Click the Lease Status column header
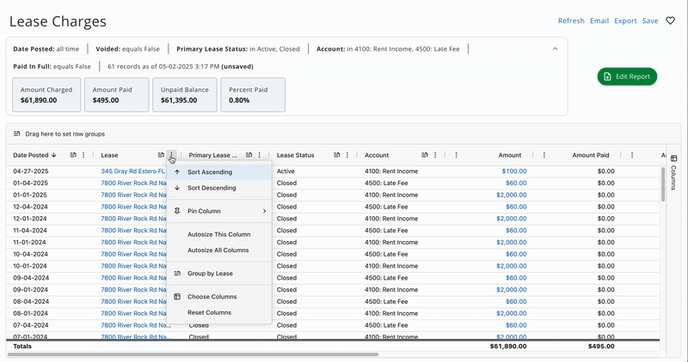The image size is (688, 362). (295, 155)
